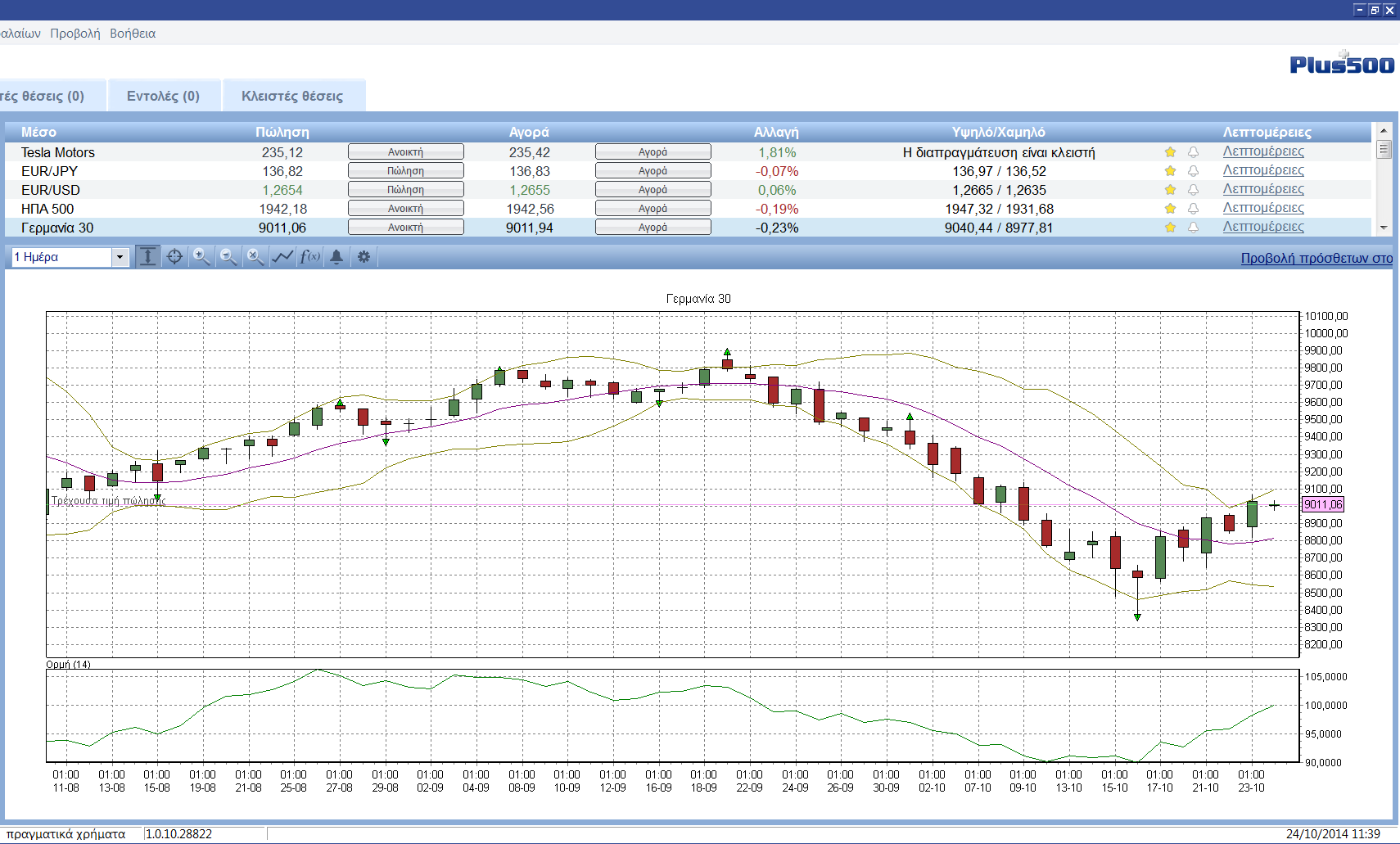Screen dimensions: 1400x844
Task: Open the Εντολές (0) tab
Action: pyautogui.click(x=164, y=96)
